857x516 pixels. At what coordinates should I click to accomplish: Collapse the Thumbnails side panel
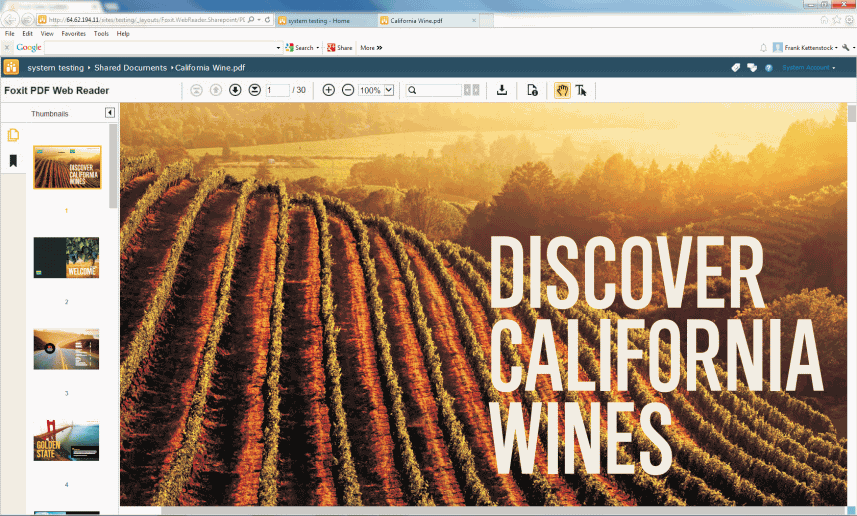coord(110,113)
